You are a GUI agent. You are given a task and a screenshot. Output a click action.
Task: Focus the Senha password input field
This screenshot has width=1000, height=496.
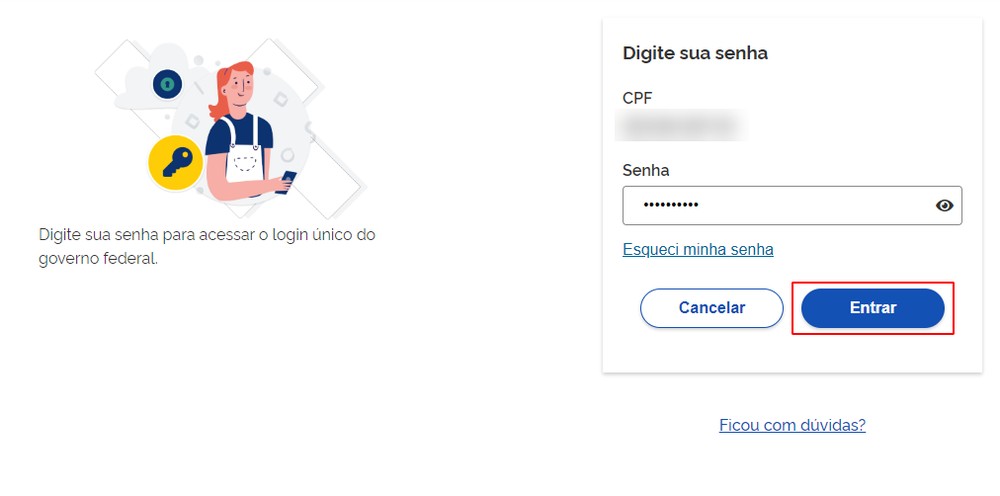click(792, 205)
